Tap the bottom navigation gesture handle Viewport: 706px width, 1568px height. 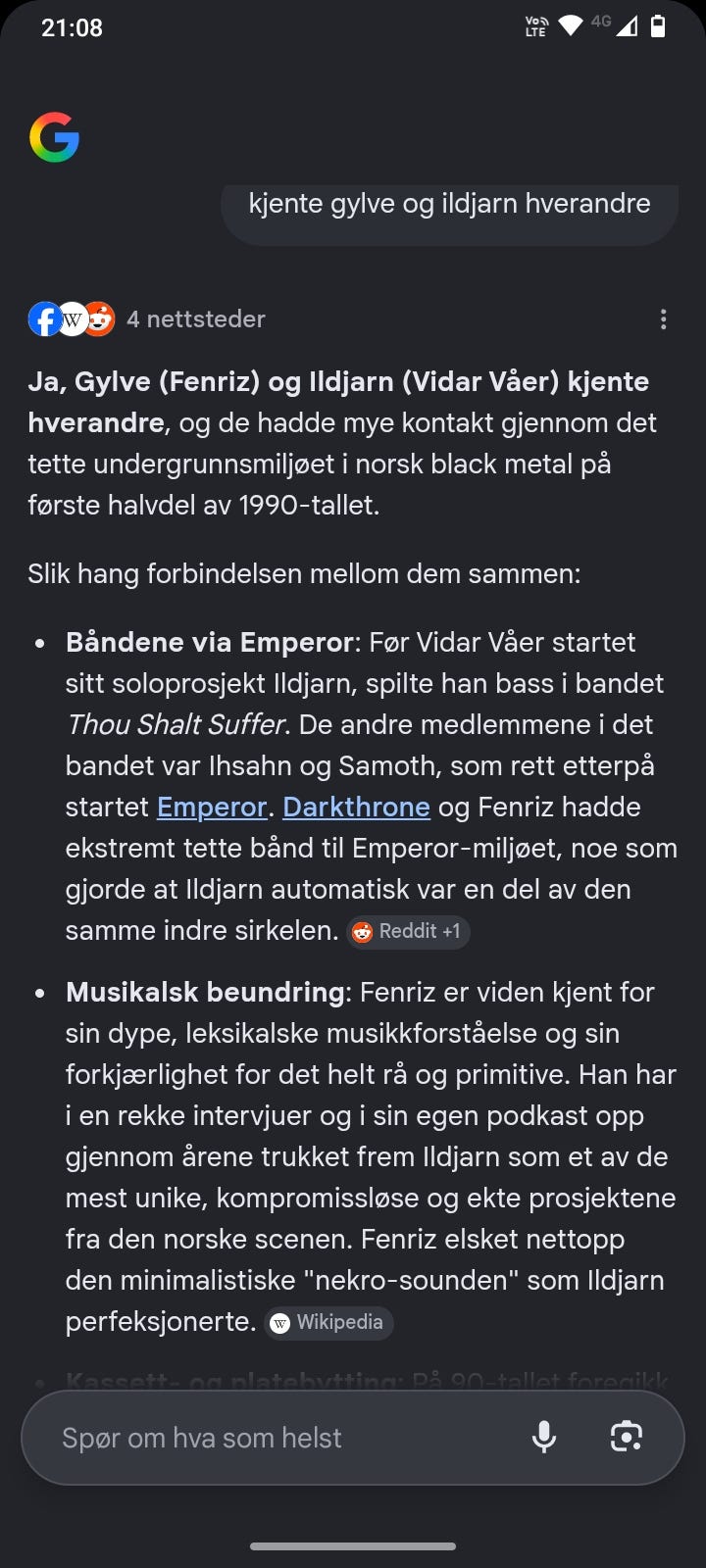click(x=353, y=1546)
